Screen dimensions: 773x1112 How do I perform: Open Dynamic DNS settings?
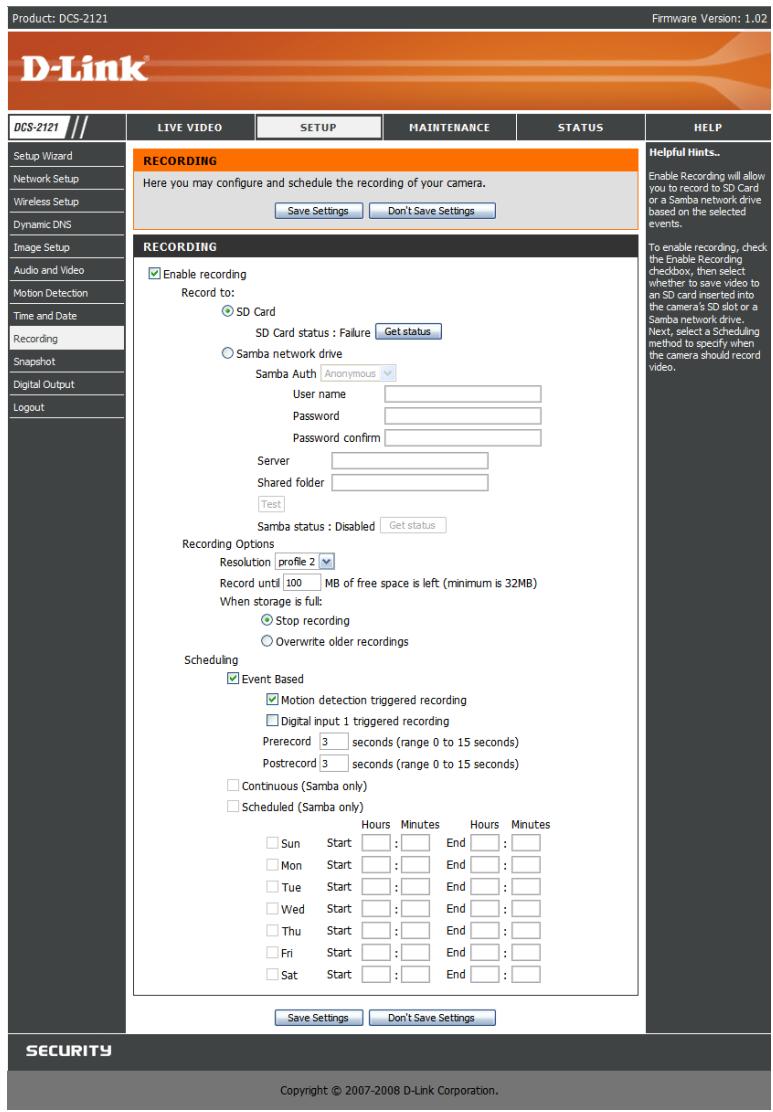pos(66,224)
